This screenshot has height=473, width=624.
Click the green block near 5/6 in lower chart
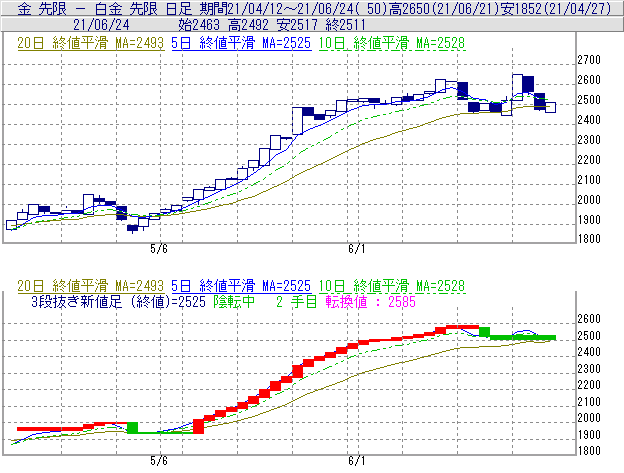pyautogui.click(x=133, y=428)
